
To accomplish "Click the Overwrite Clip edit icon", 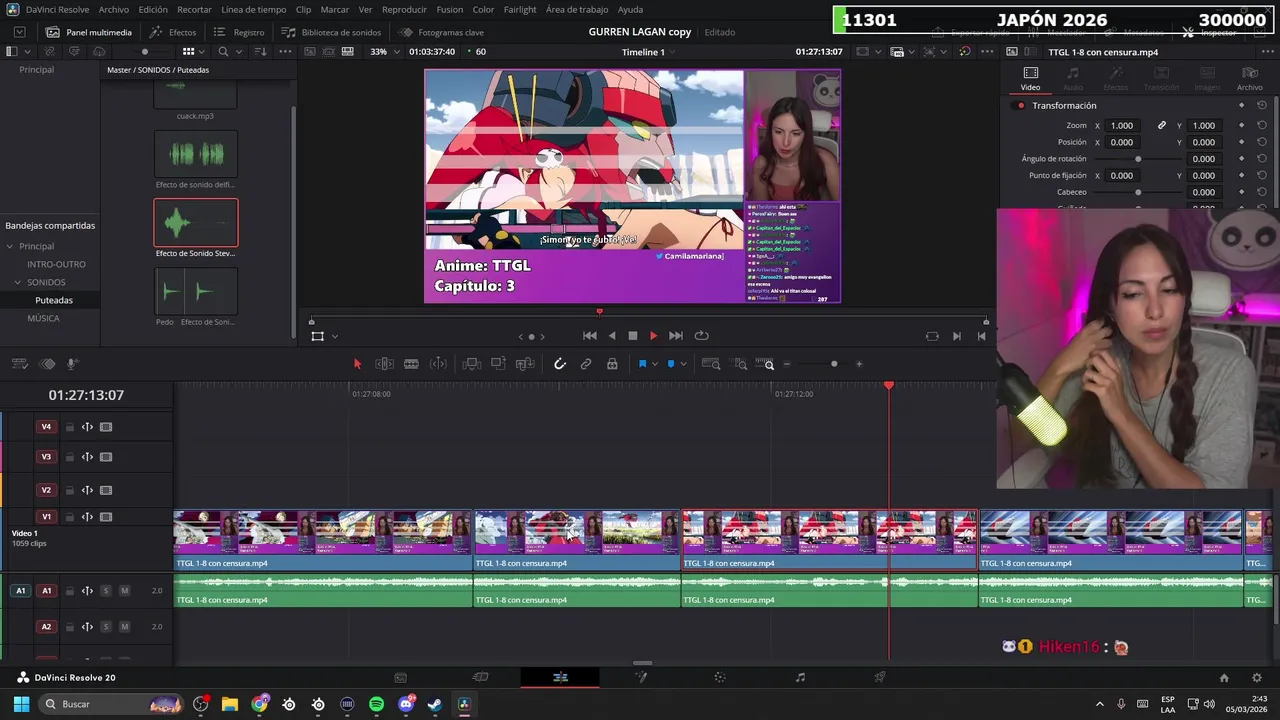I will pyautogui.click(x=498, y=364).
